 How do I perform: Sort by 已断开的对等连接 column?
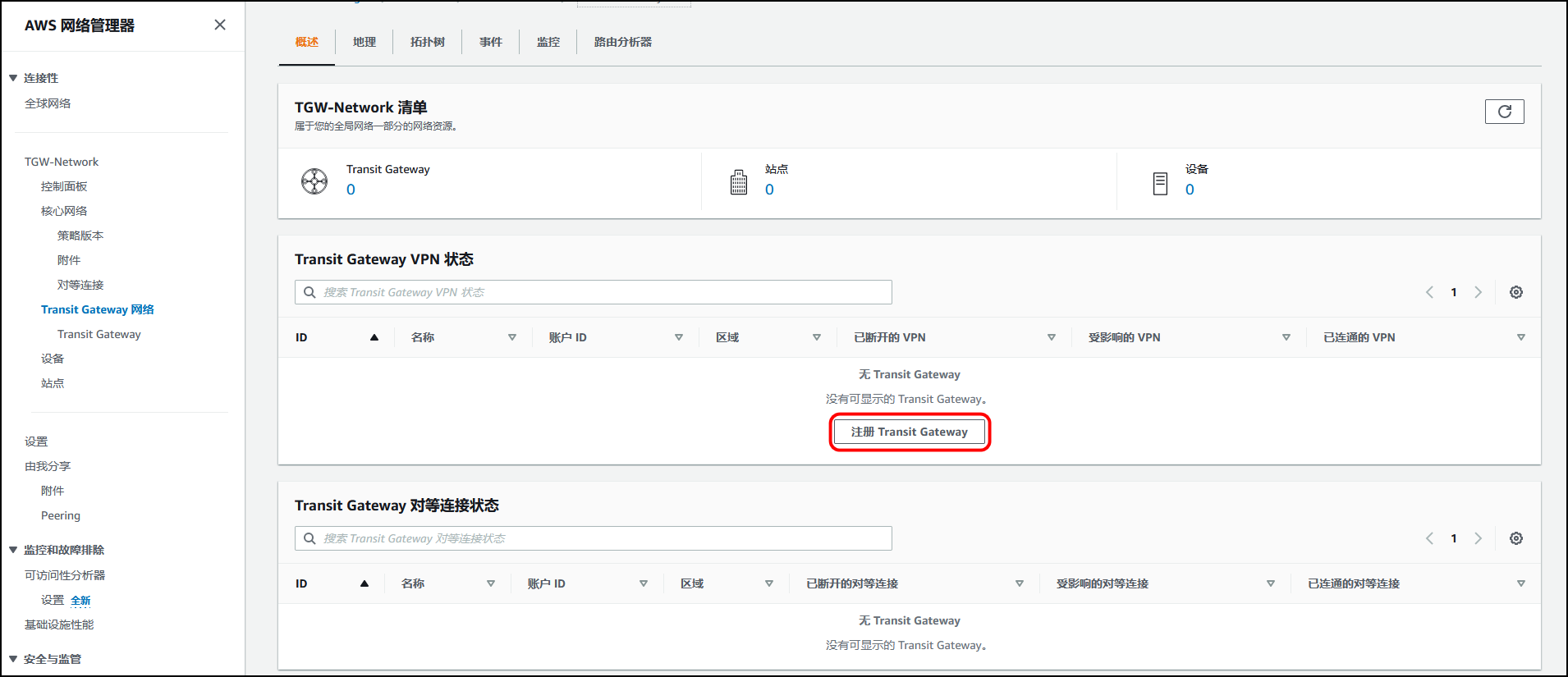[1020, 583]
